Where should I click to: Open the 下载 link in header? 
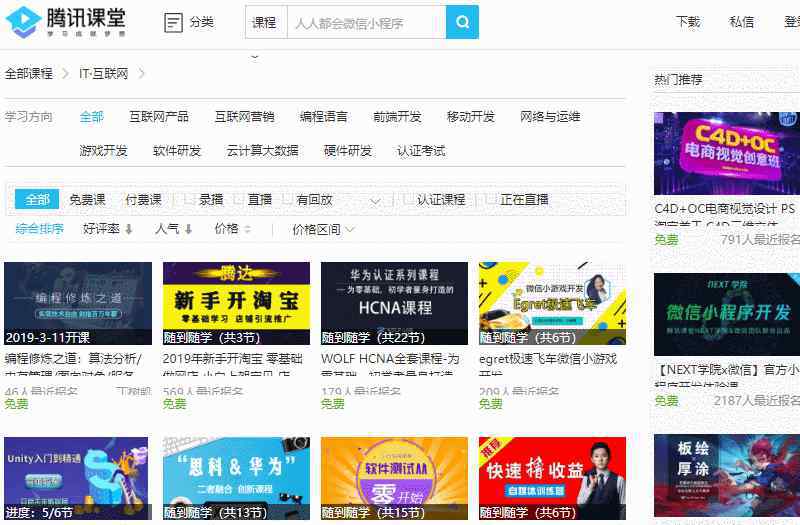(688, 22)
